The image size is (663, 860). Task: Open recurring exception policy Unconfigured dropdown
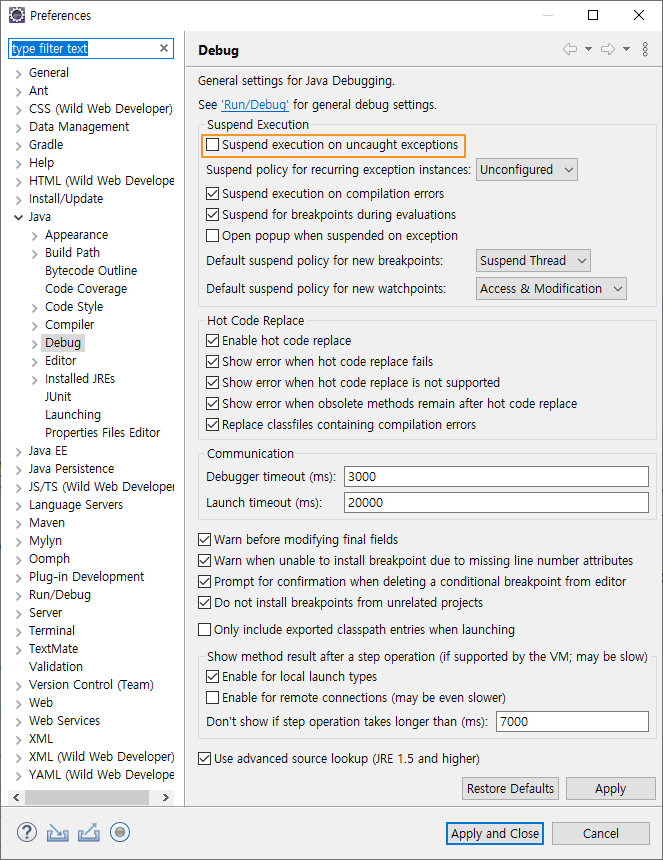526,170
